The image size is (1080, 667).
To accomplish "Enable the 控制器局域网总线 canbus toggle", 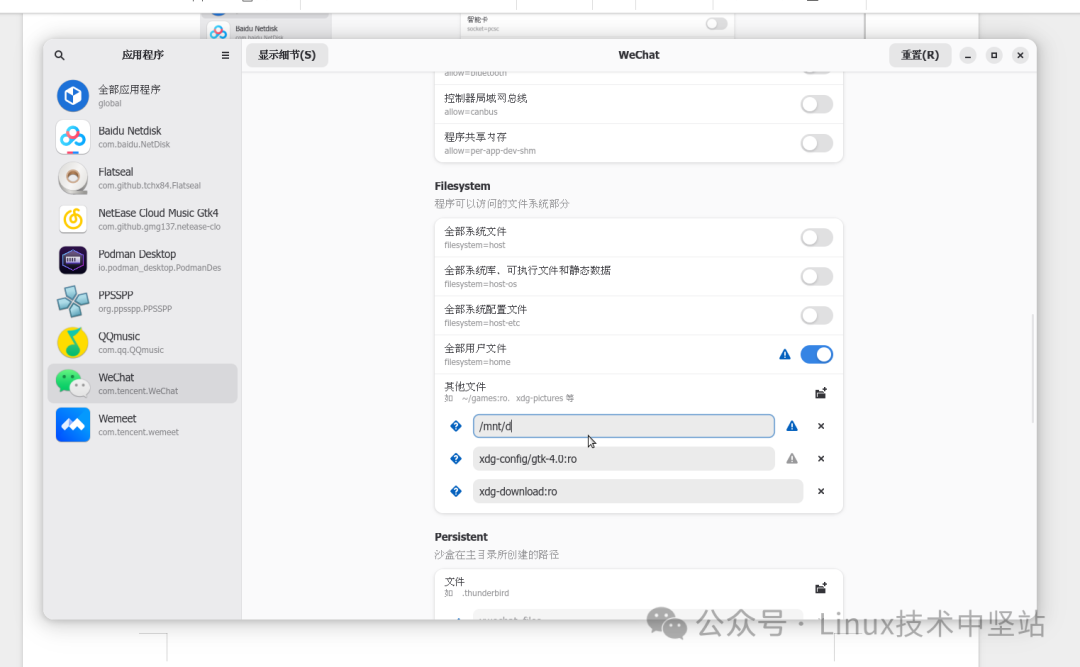I will pyautogui.click(x=816, y=104).
